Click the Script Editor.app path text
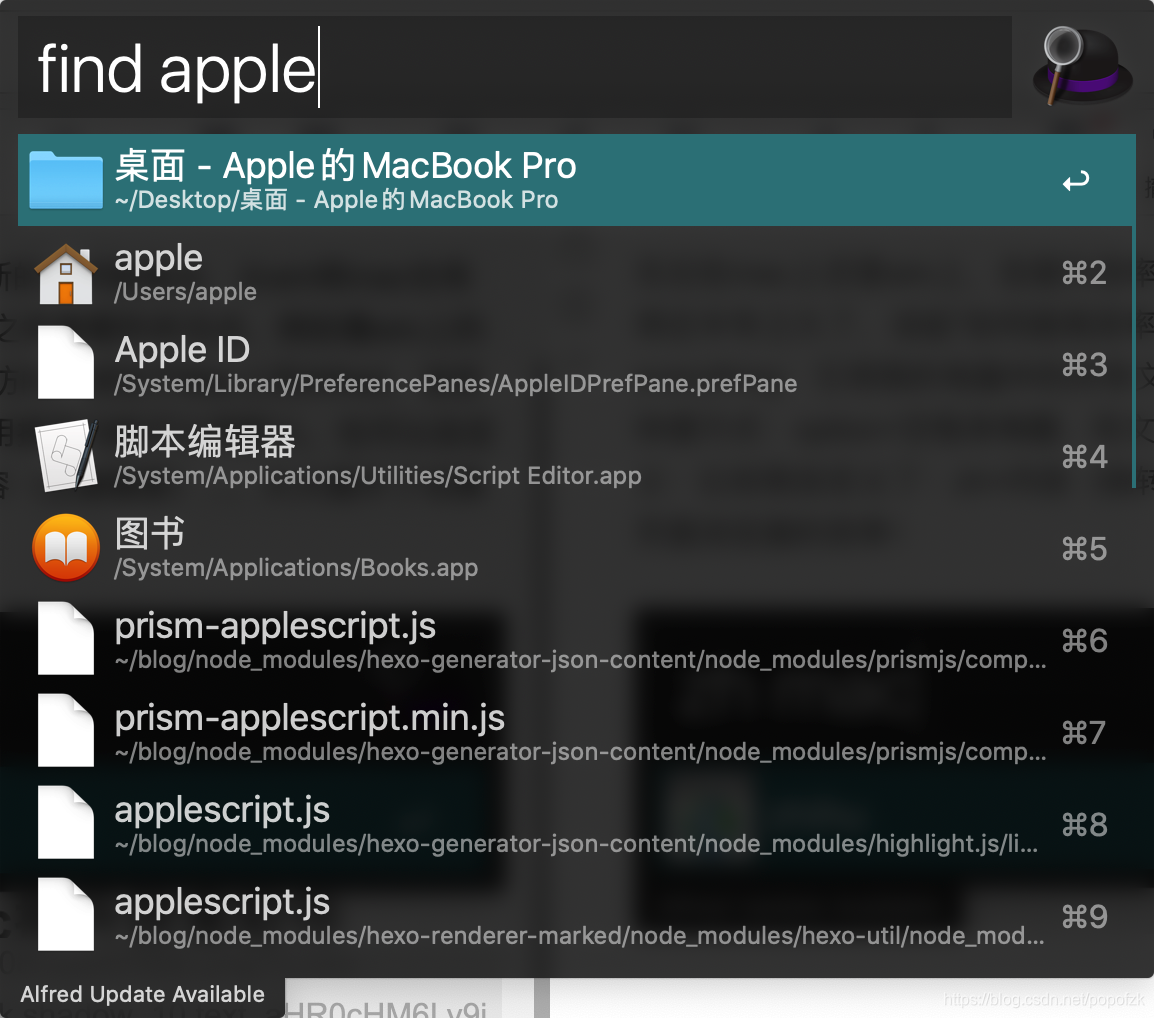Viewport: 1154px width, 1018px height. tap(378, 476)
